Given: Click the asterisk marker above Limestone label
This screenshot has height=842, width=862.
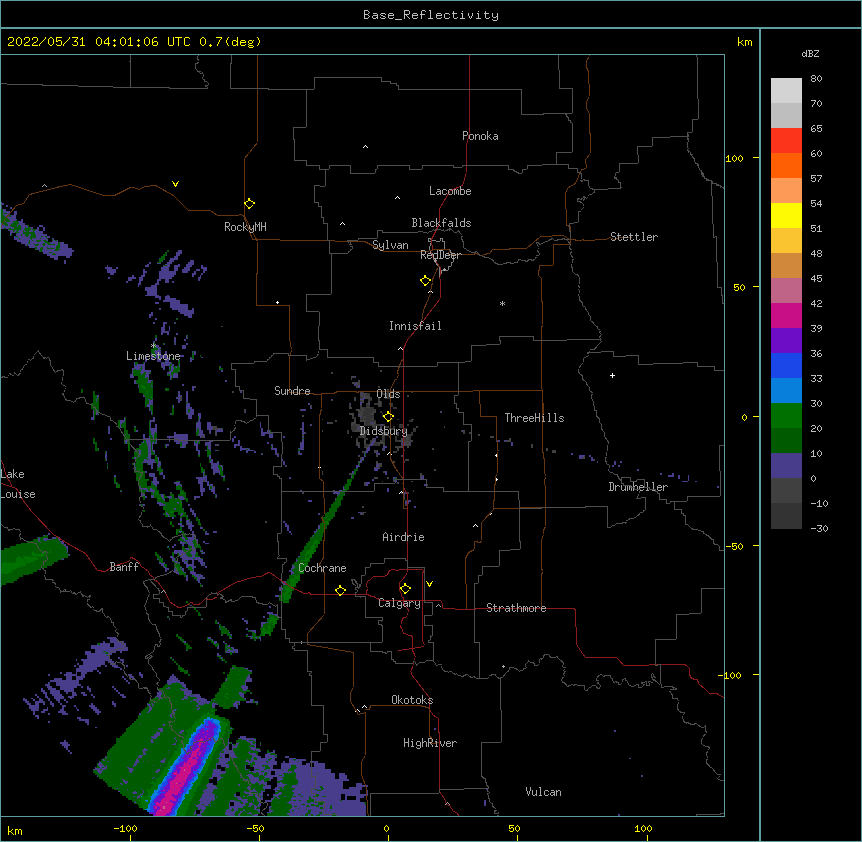Looking at the screenshot, I should coord(153,346).
